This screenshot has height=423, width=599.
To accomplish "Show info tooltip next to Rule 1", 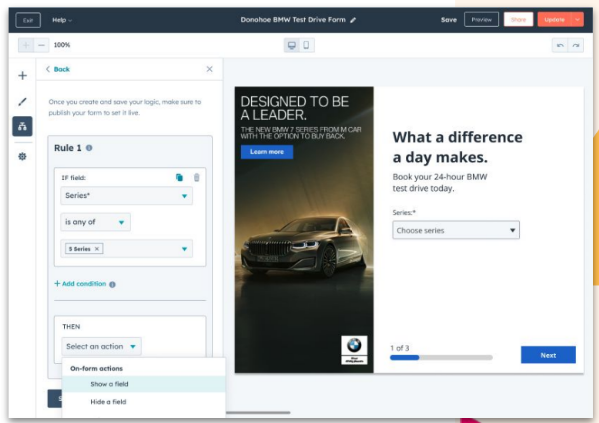I will coord(89,148).
